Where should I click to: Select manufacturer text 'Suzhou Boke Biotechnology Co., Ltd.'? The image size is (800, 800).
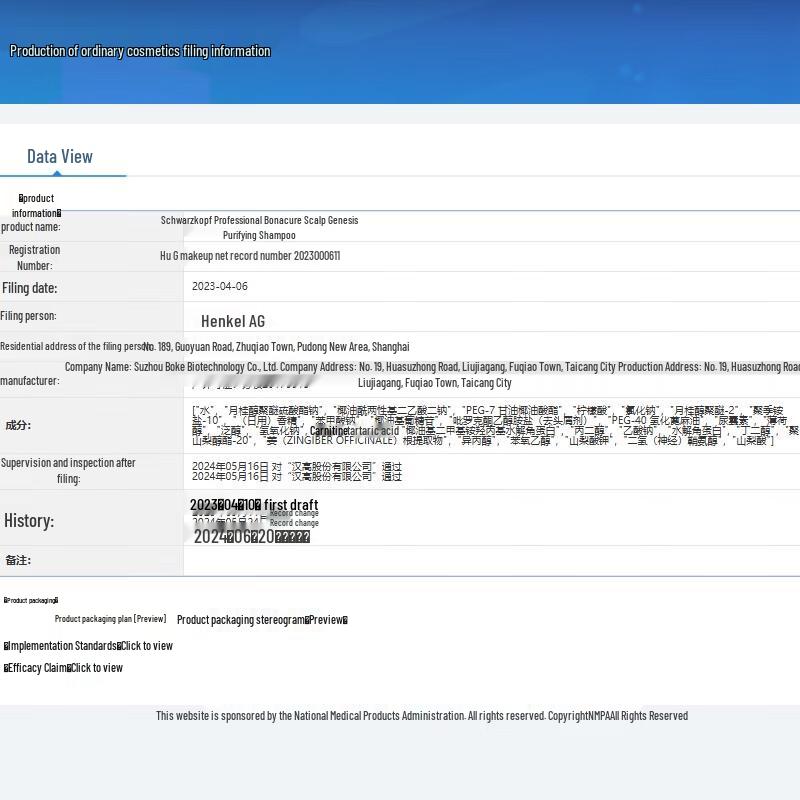click(206, 367)
